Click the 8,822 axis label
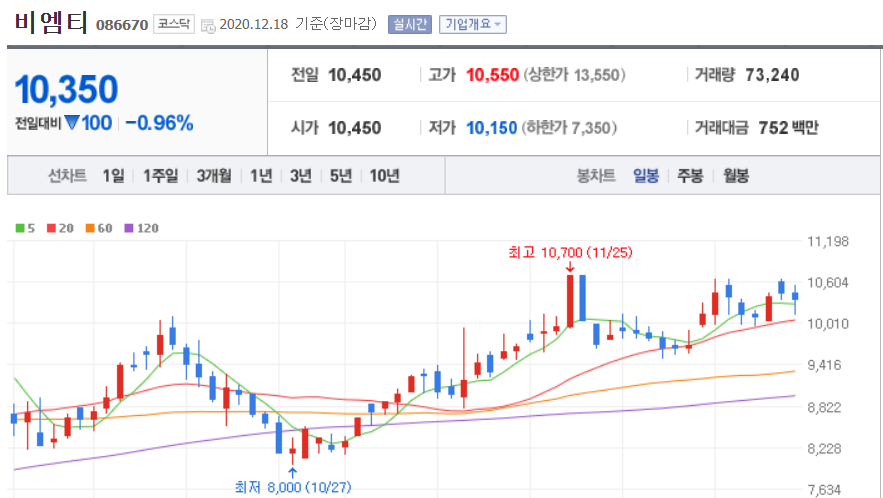 click(x=824, y=407)
